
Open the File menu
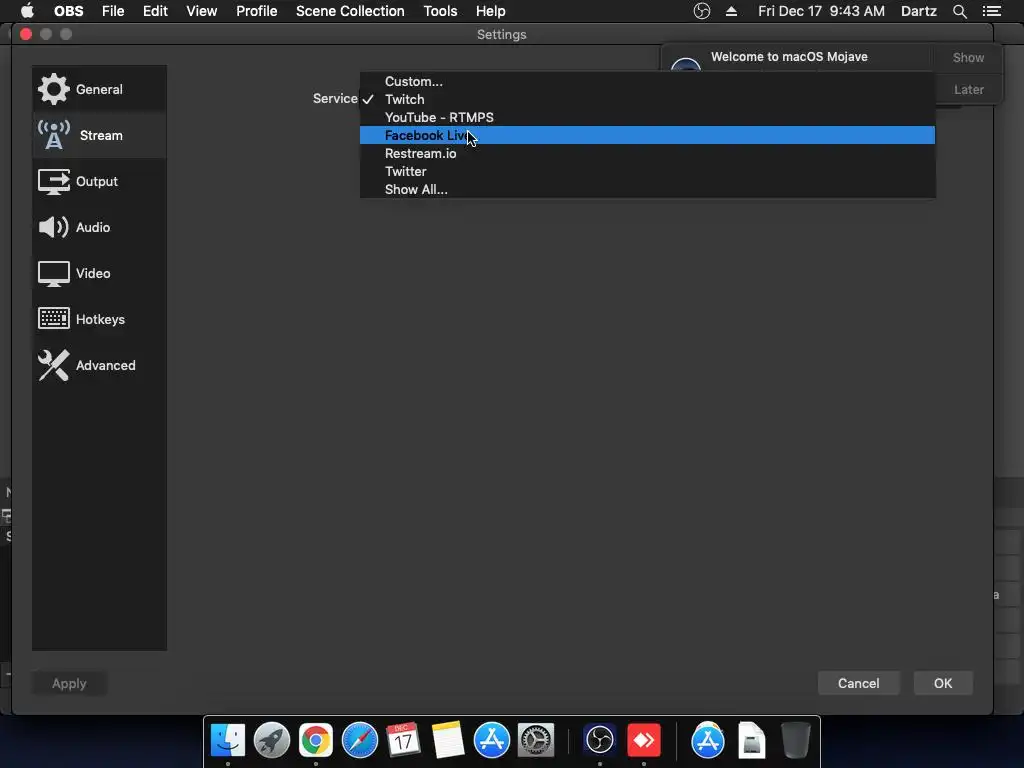113,11
